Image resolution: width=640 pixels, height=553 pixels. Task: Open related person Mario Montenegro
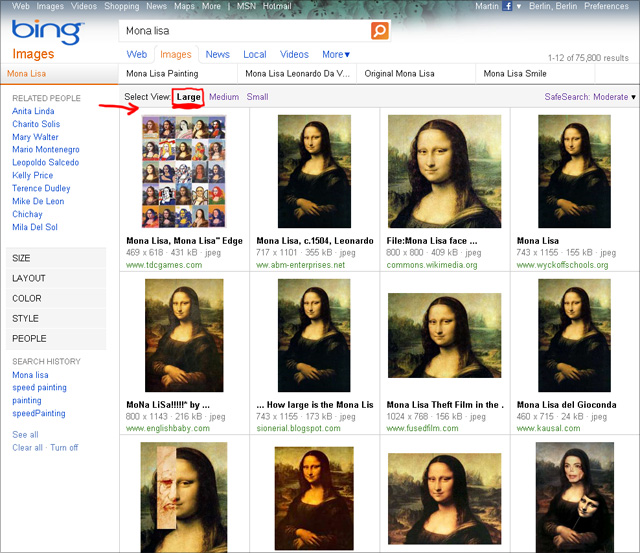coord(46,149)
